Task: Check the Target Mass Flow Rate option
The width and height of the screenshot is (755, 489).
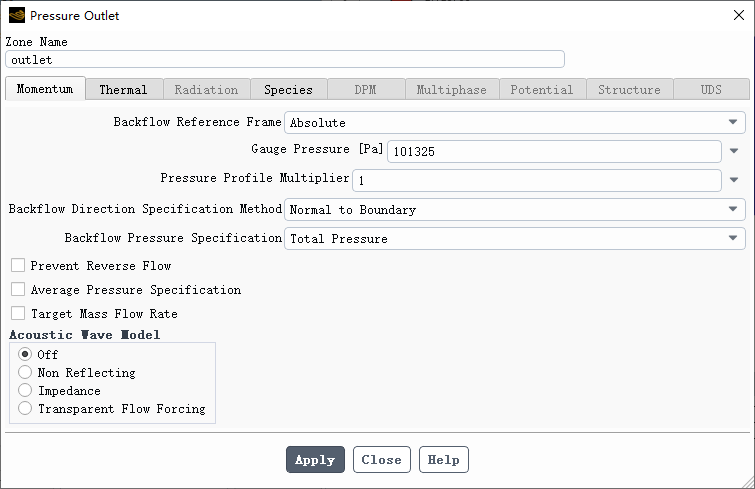Action: 18,313
